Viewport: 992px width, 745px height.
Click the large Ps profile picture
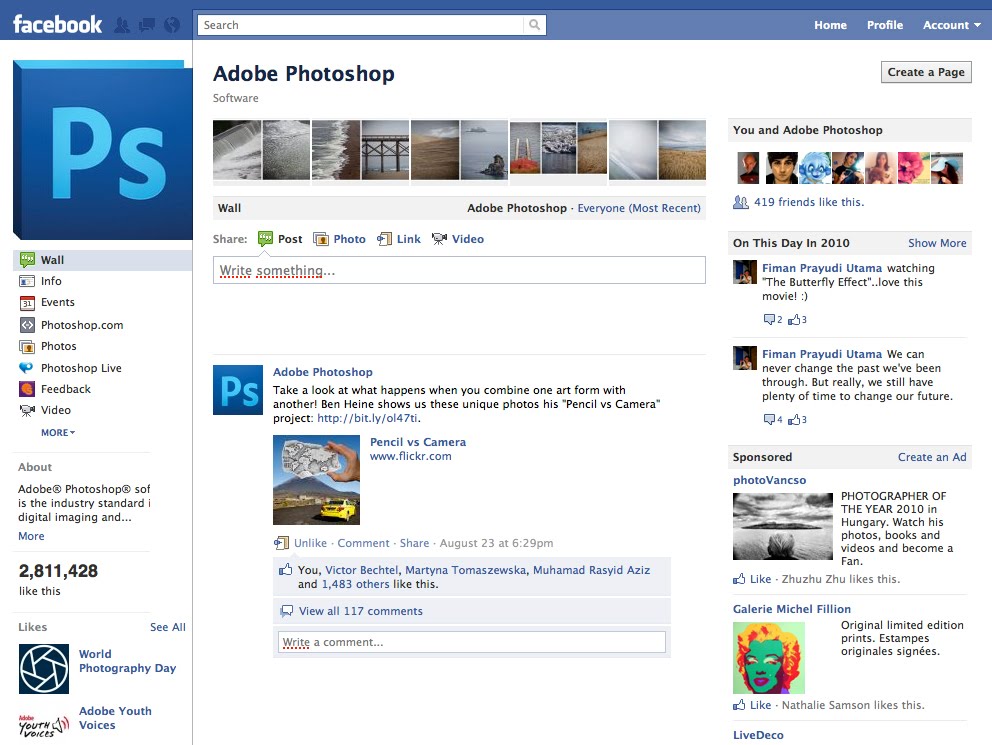[x=102, y=150]
